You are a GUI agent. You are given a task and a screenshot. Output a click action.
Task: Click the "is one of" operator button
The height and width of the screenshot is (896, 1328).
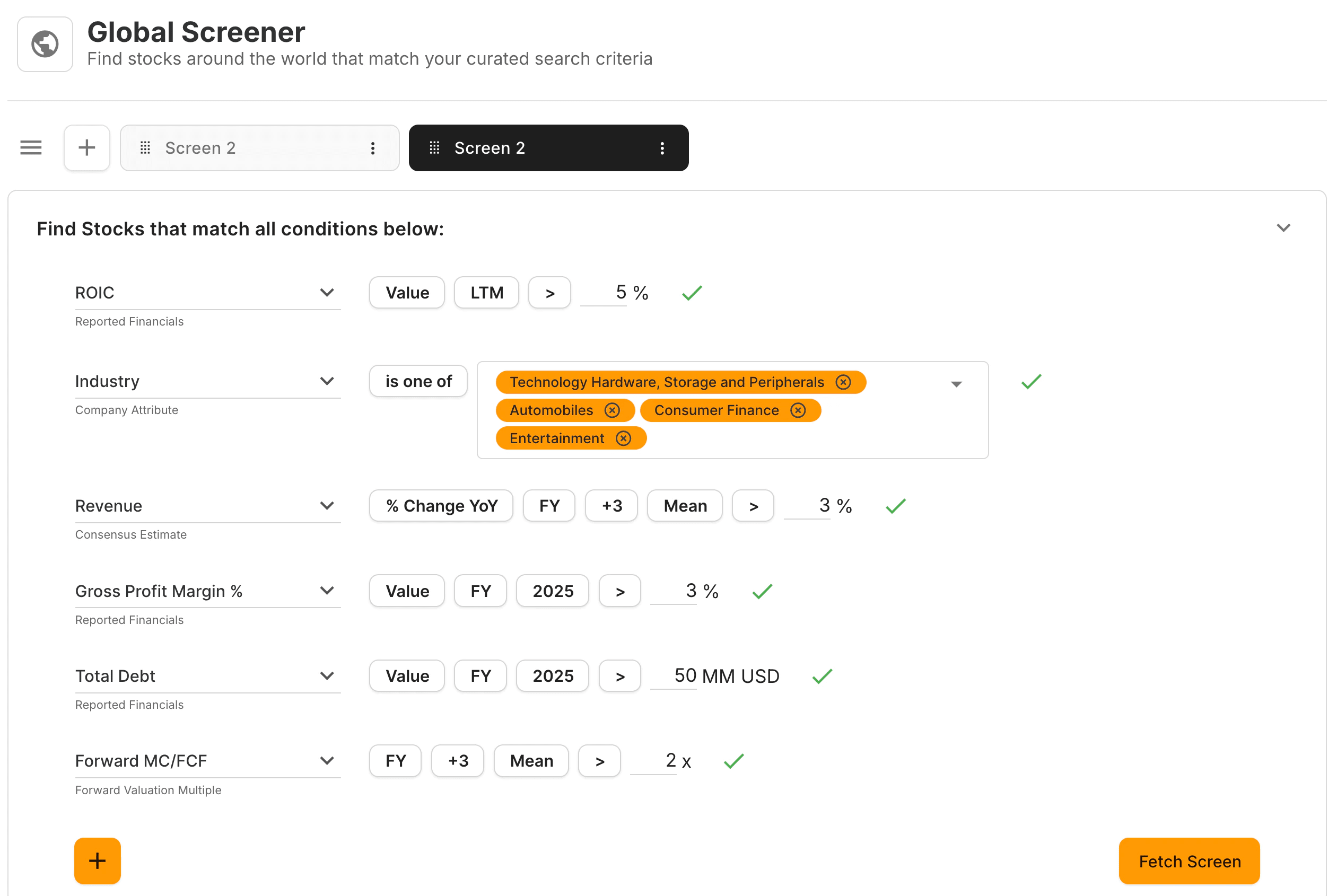pos(418,382)
